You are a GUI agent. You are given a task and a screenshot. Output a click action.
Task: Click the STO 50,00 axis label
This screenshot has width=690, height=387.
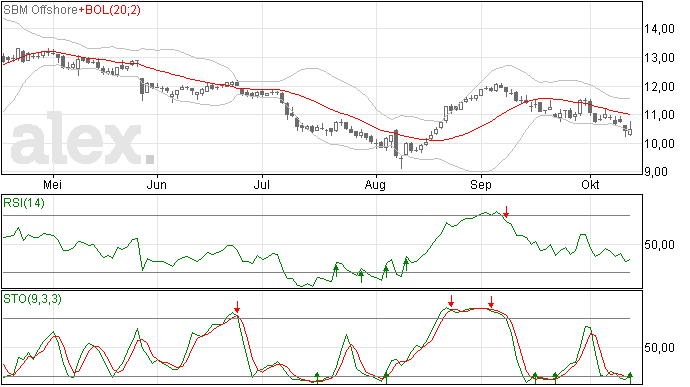click(659, 348)
